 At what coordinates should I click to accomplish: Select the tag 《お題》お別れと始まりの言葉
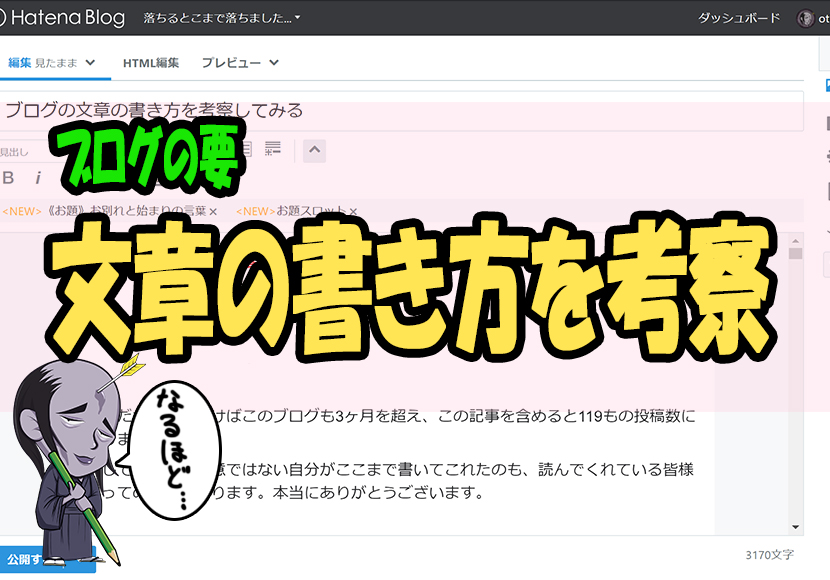[126, 211]
